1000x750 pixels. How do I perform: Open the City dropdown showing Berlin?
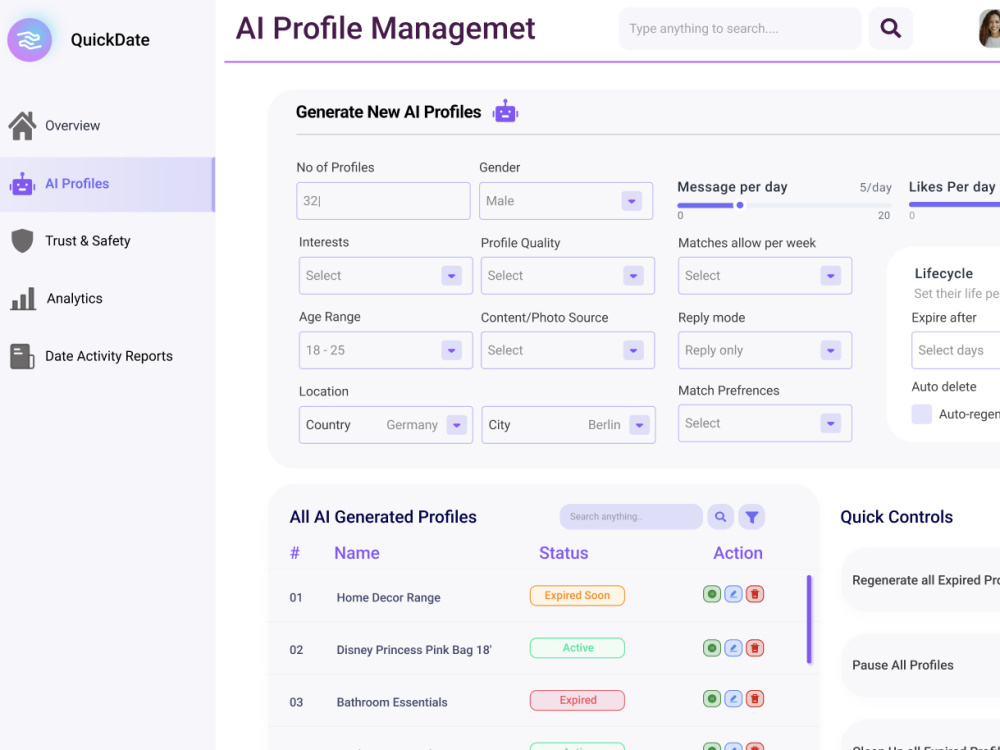coord(568,425)
